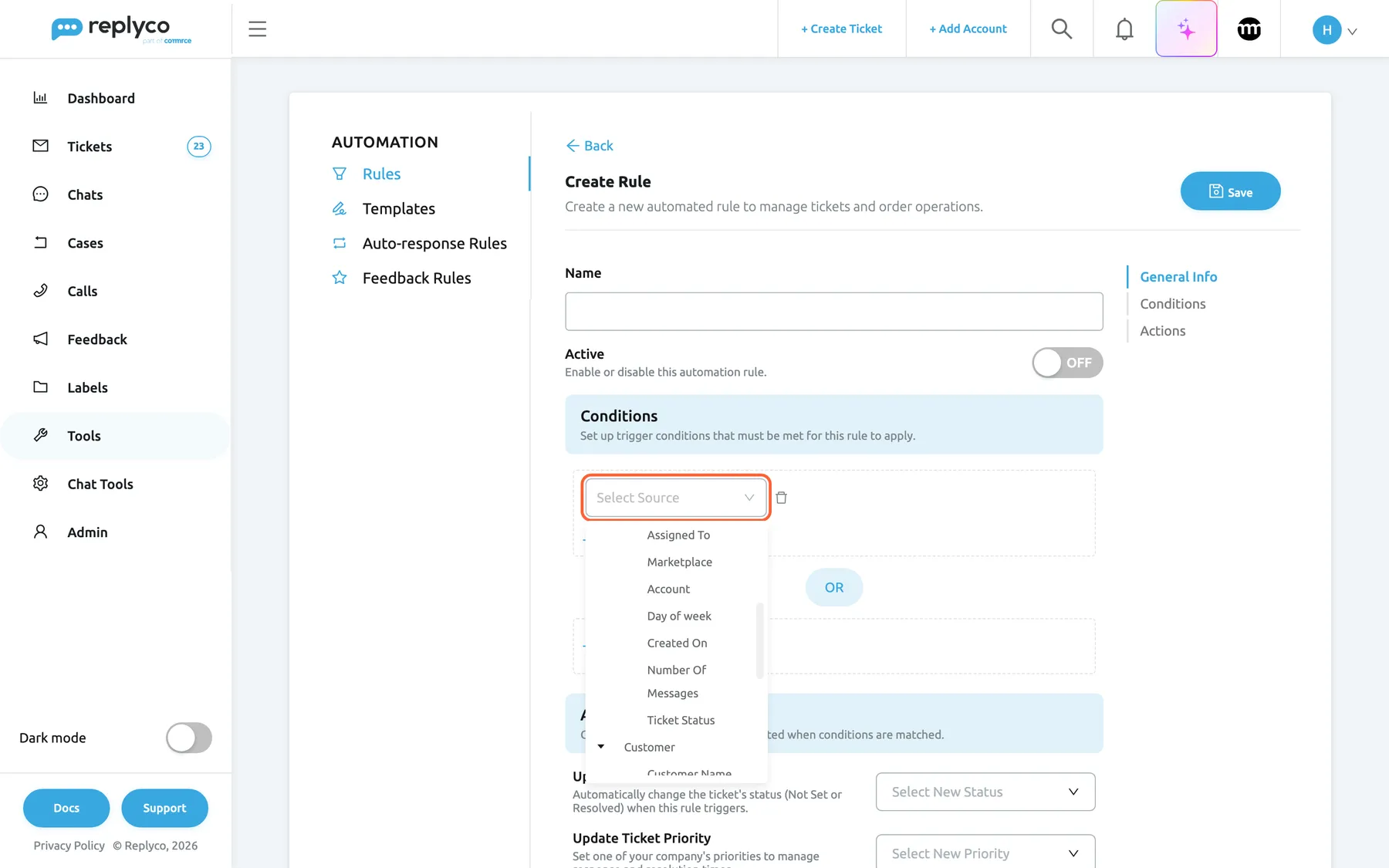
Task: Click + Add Account
Action: coord(968,29)
